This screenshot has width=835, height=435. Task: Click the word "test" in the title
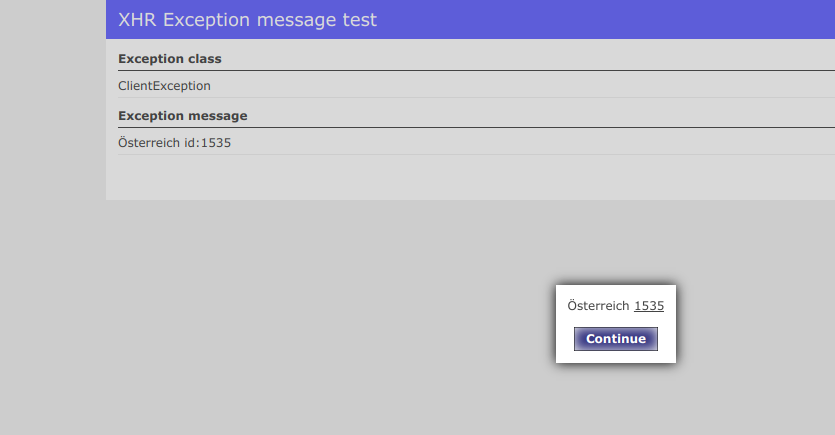click(x=358, y=19)
